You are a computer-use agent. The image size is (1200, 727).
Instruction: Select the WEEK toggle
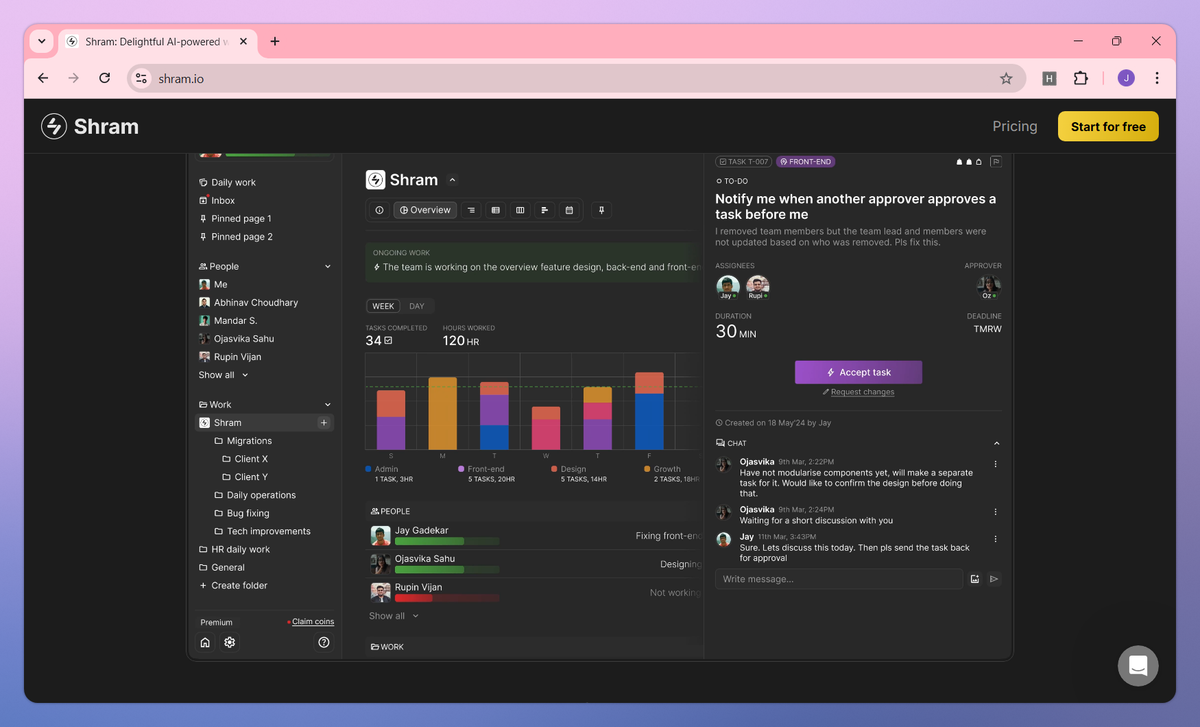click(382, 306)
